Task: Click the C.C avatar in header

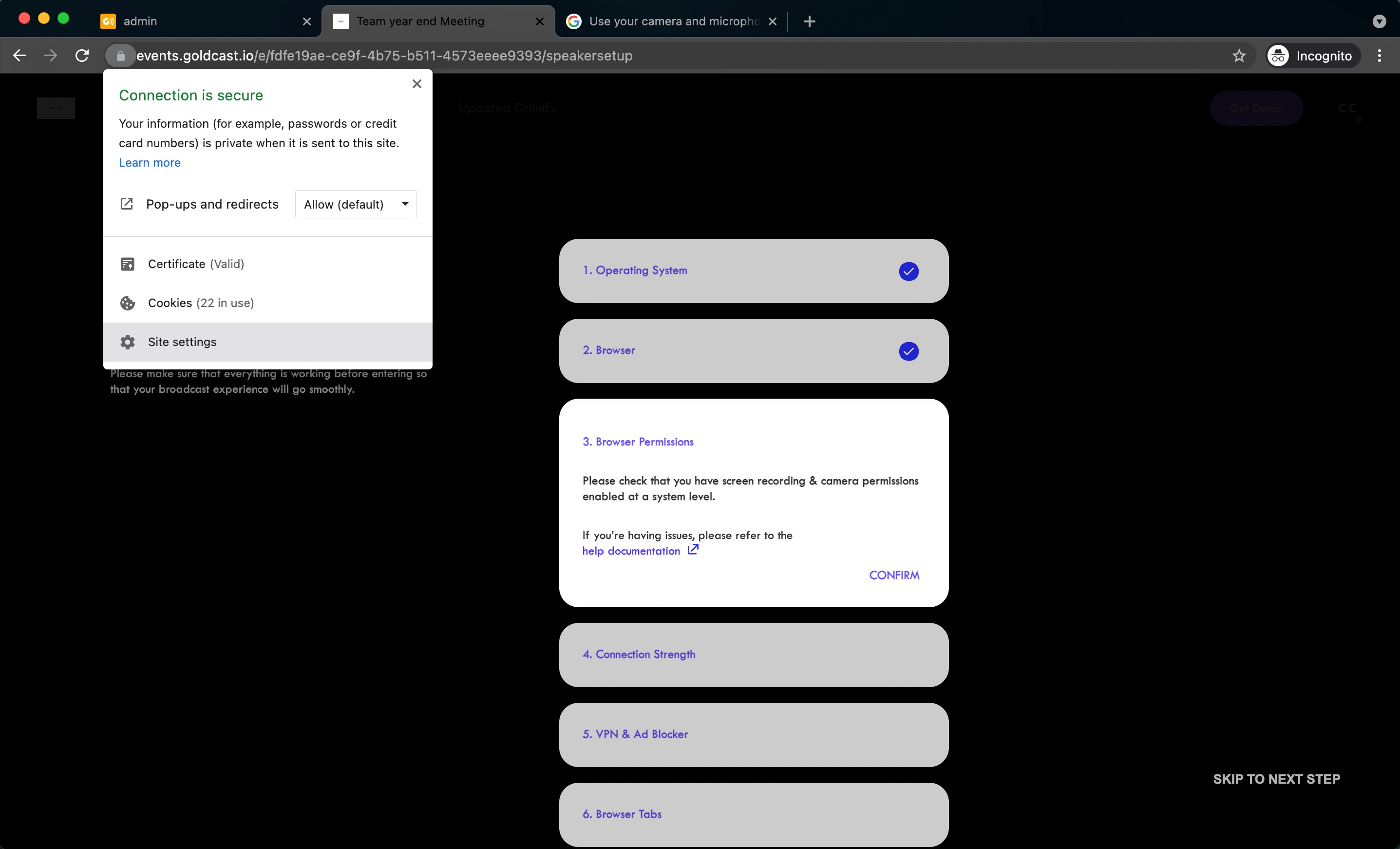Action: tap(1347, 108)
